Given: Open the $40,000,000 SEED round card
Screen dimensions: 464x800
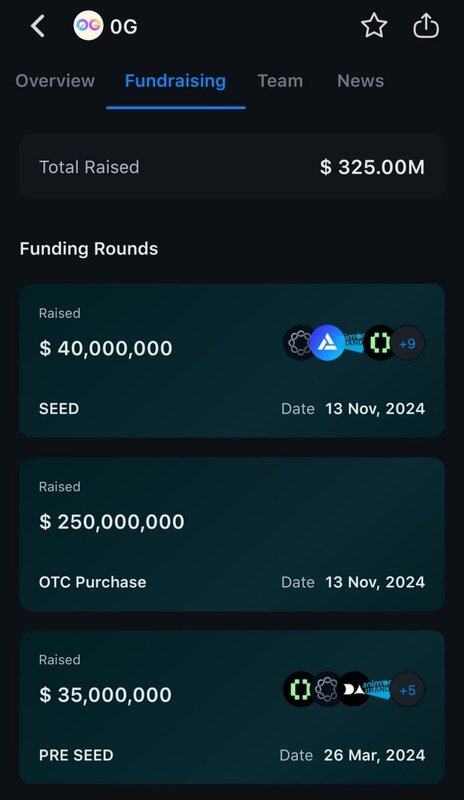Looking at the screenshot, I should pyautogui.click(x=232, y=361).
